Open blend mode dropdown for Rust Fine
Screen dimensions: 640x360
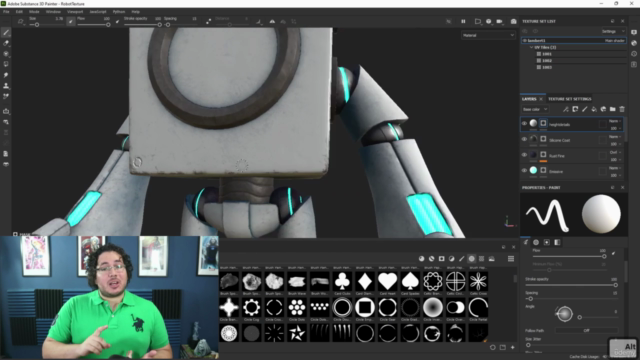coord(615,152)
